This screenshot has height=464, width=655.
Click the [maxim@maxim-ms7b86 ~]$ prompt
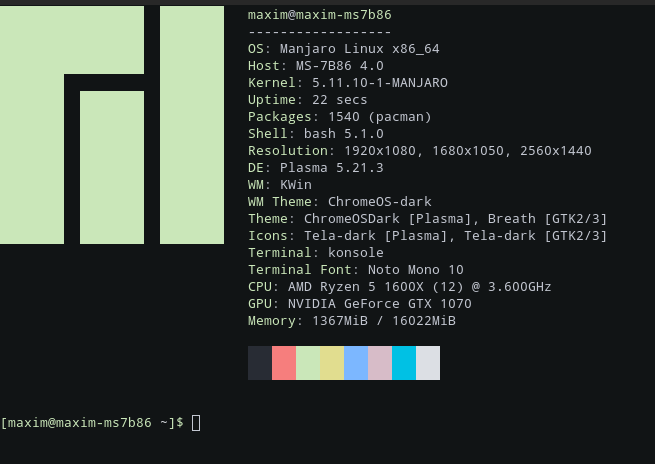point(92,423)
